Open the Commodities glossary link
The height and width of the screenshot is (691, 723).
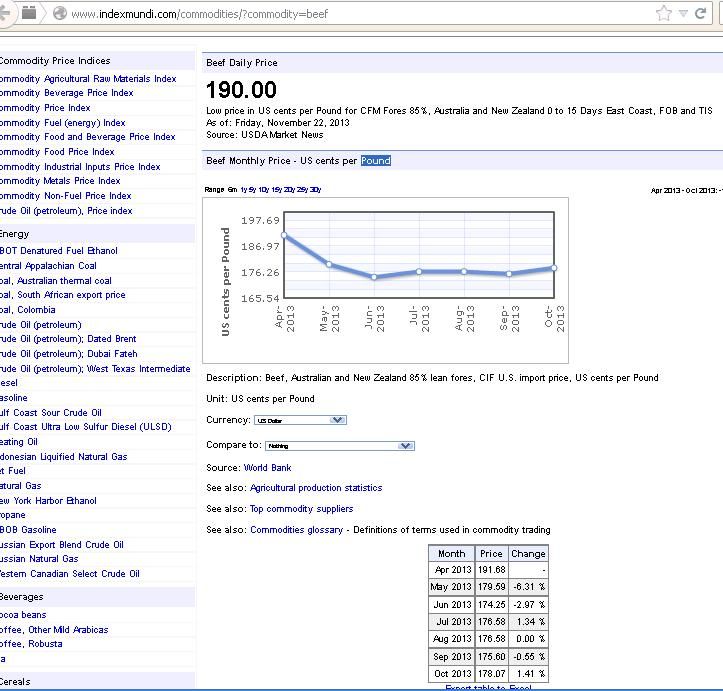(296, 530)
